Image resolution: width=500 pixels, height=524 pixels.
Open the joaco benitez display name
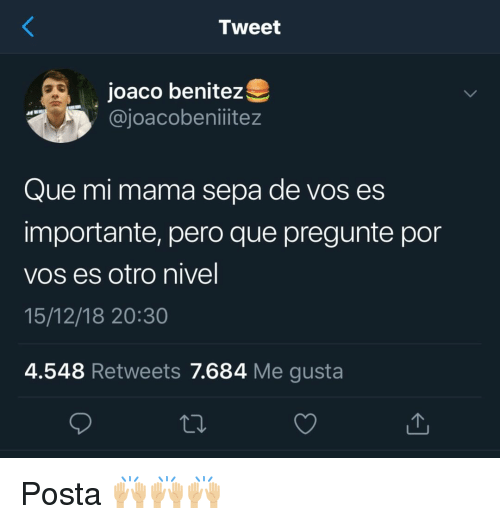(175, 91)
